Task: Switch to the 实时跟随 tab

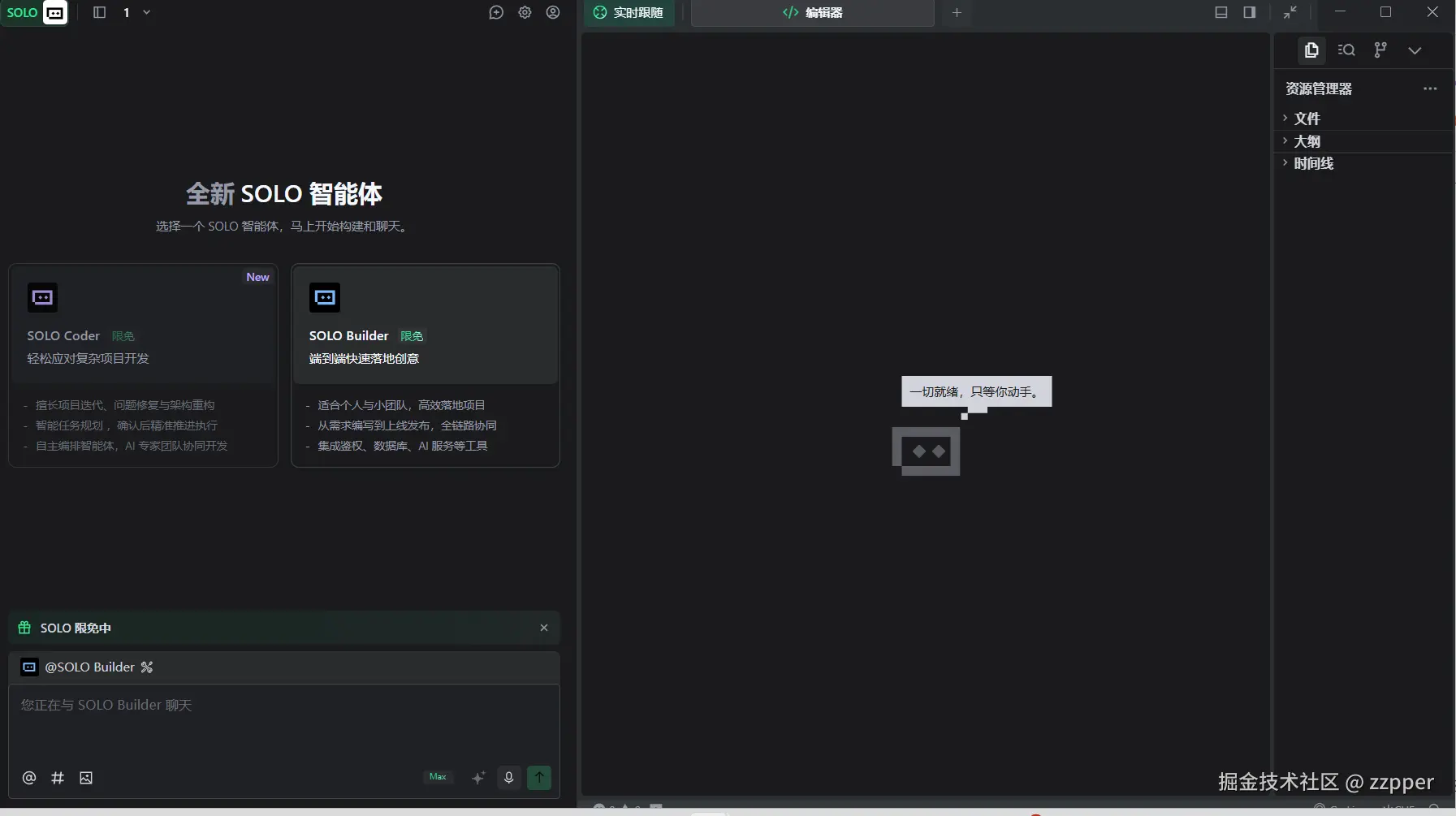Action: [x=629, y=12]
